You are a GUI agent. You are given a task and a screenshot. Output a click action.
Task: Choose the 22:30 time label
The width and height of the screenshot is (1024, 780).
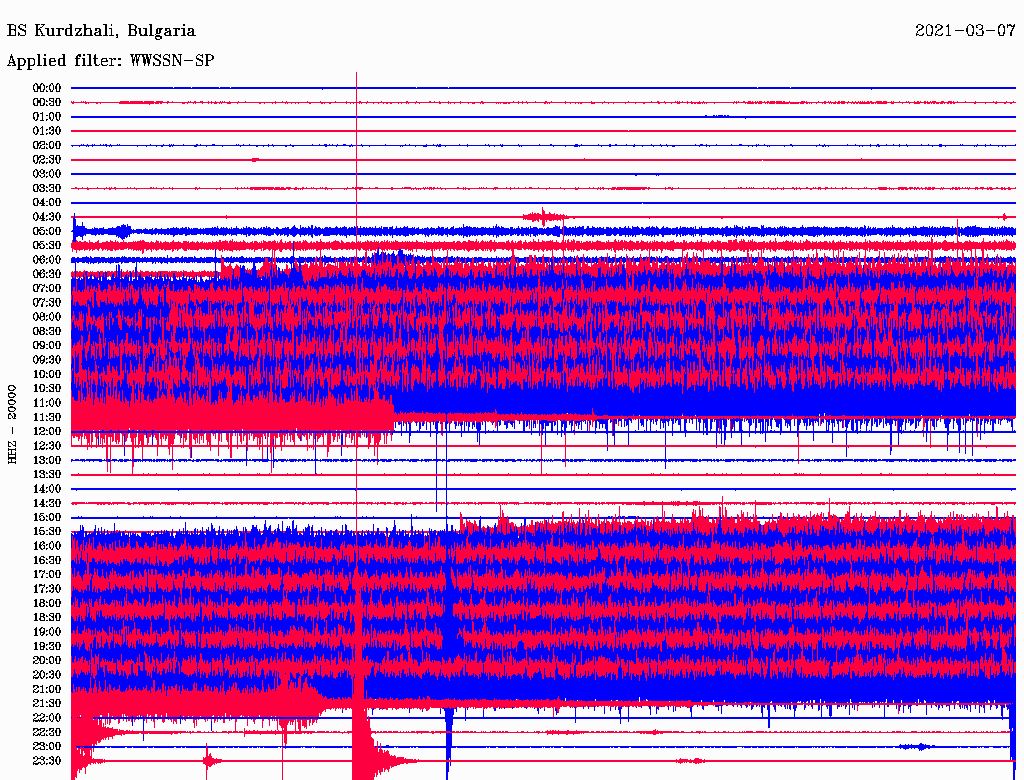click(47, 732)
